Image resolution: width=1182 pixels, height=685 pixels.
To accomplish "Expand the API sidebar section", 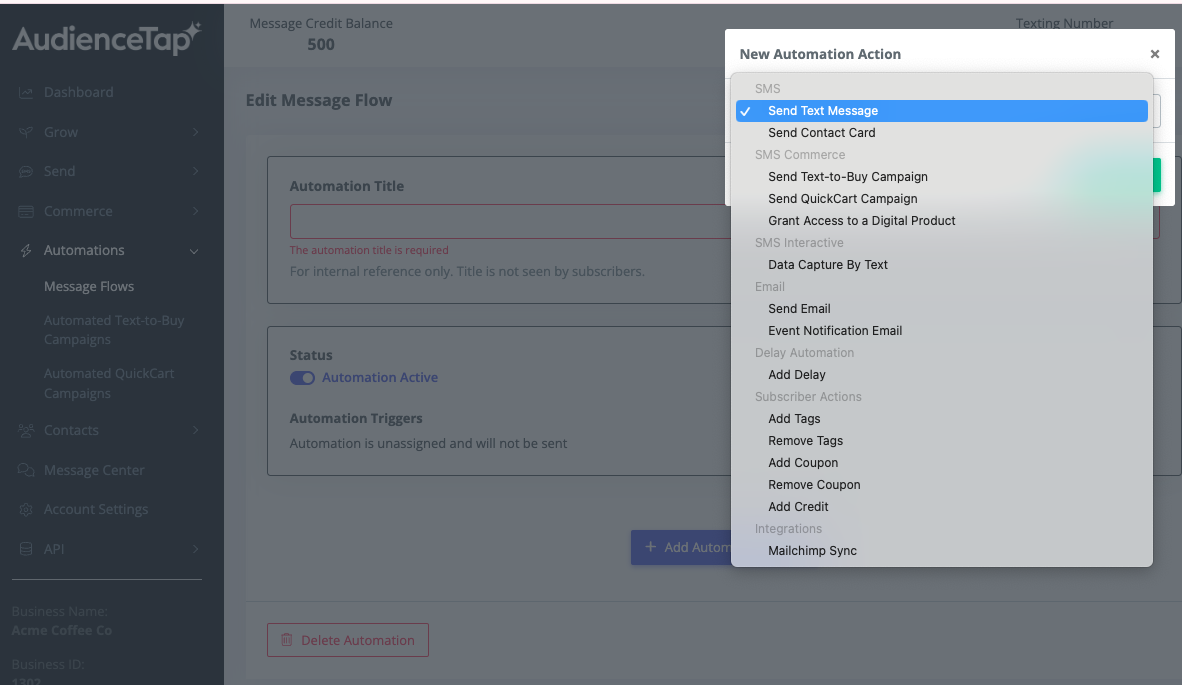I will point(195,548).
